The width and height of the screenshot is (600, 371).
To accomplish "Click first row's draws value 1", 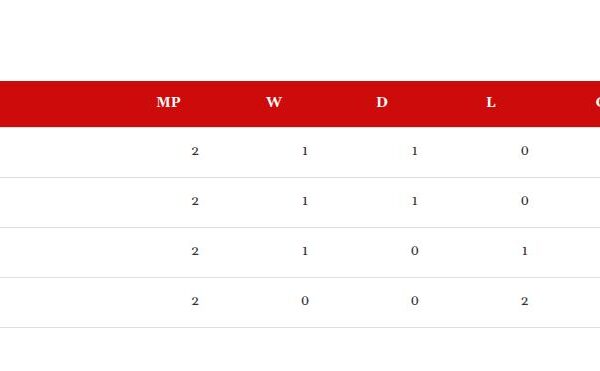I will pos(415,151).
